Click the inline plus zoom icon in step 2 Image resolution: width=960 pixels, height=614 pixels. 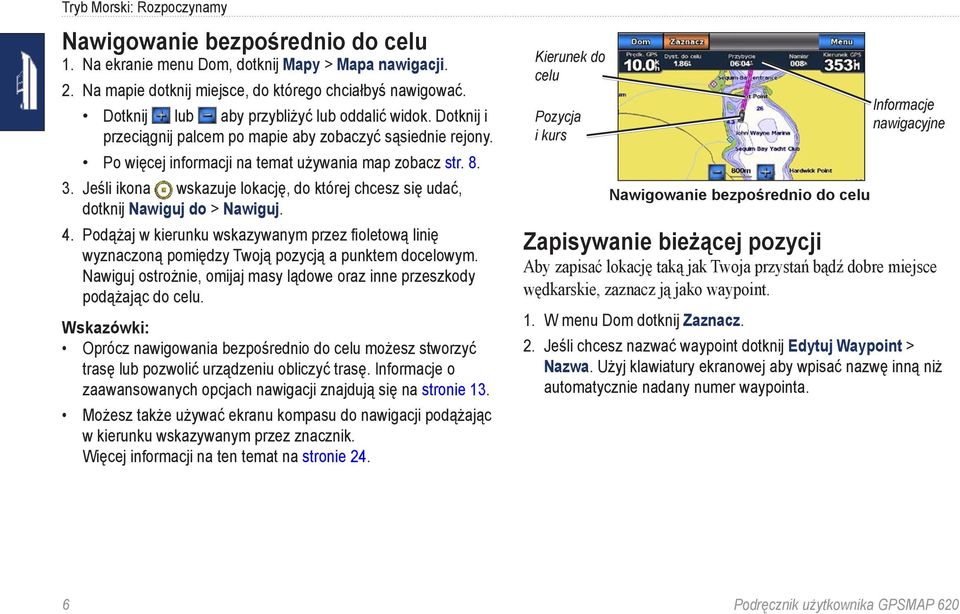161,115
